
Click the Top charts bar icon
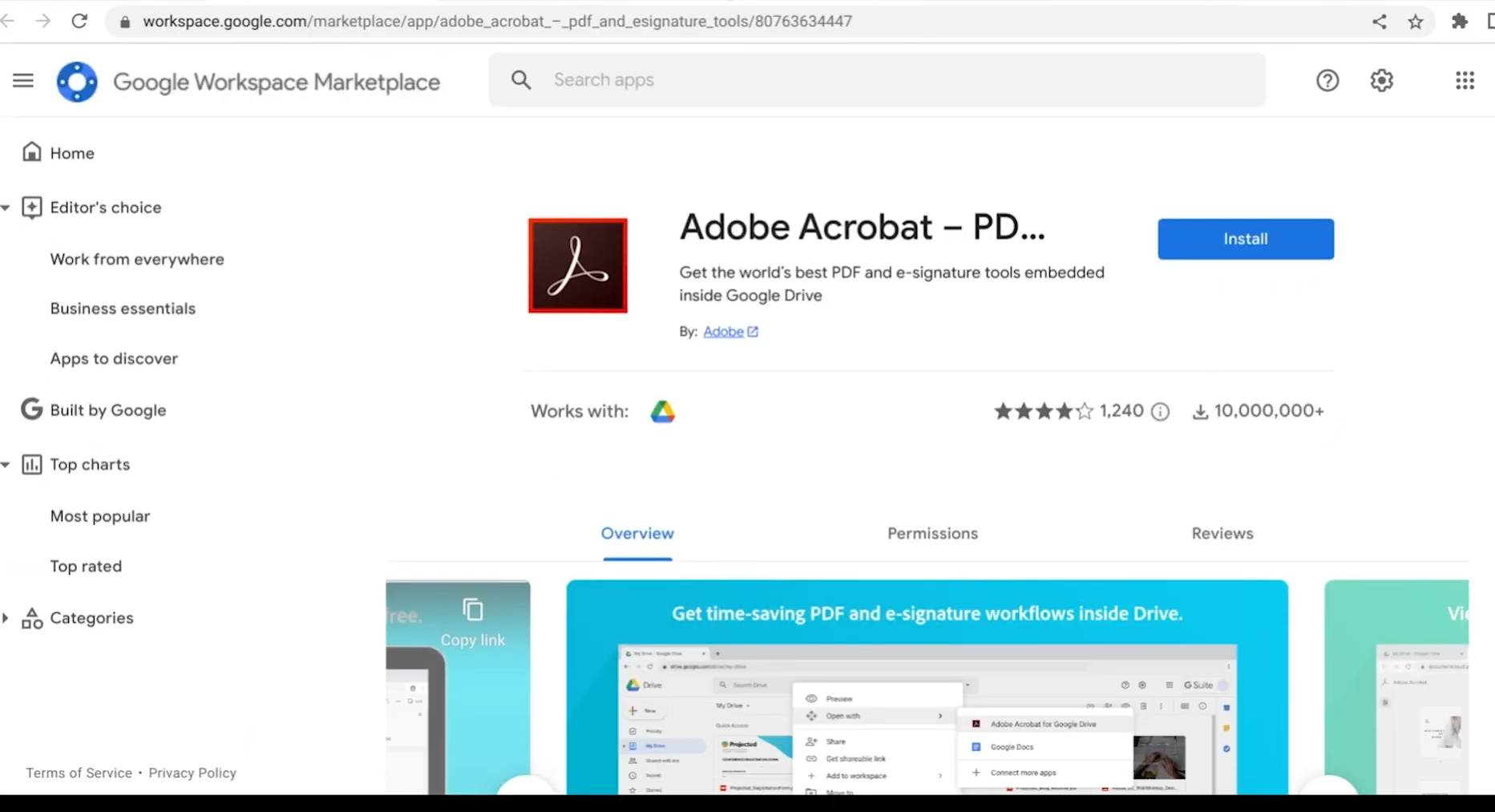31,464
